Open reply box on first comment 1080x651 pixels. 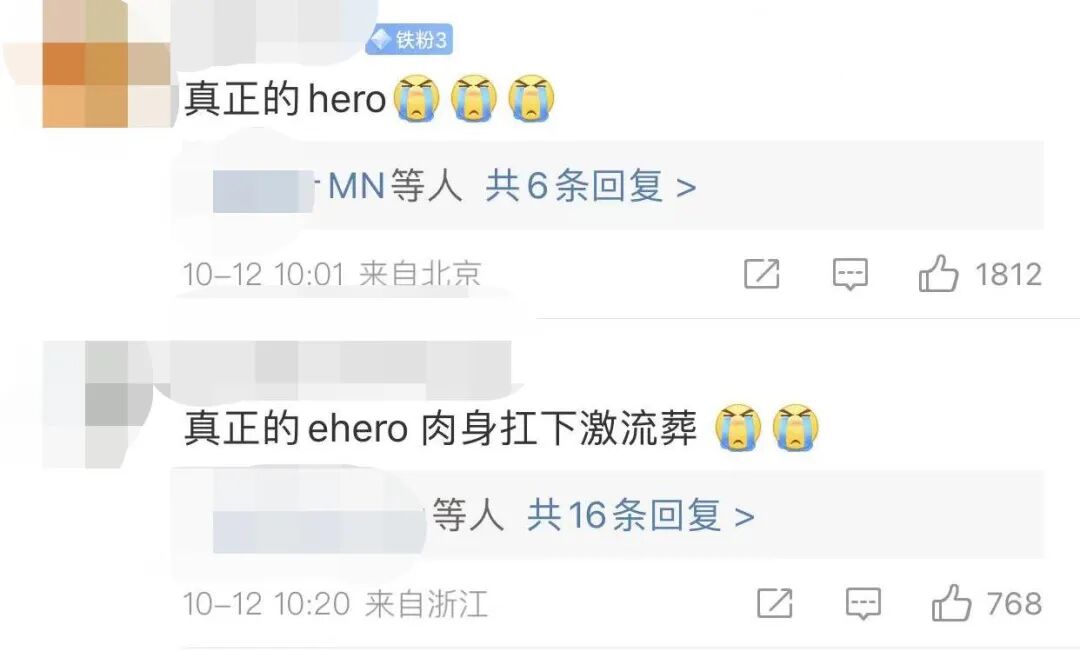click(x=850, y=274)
